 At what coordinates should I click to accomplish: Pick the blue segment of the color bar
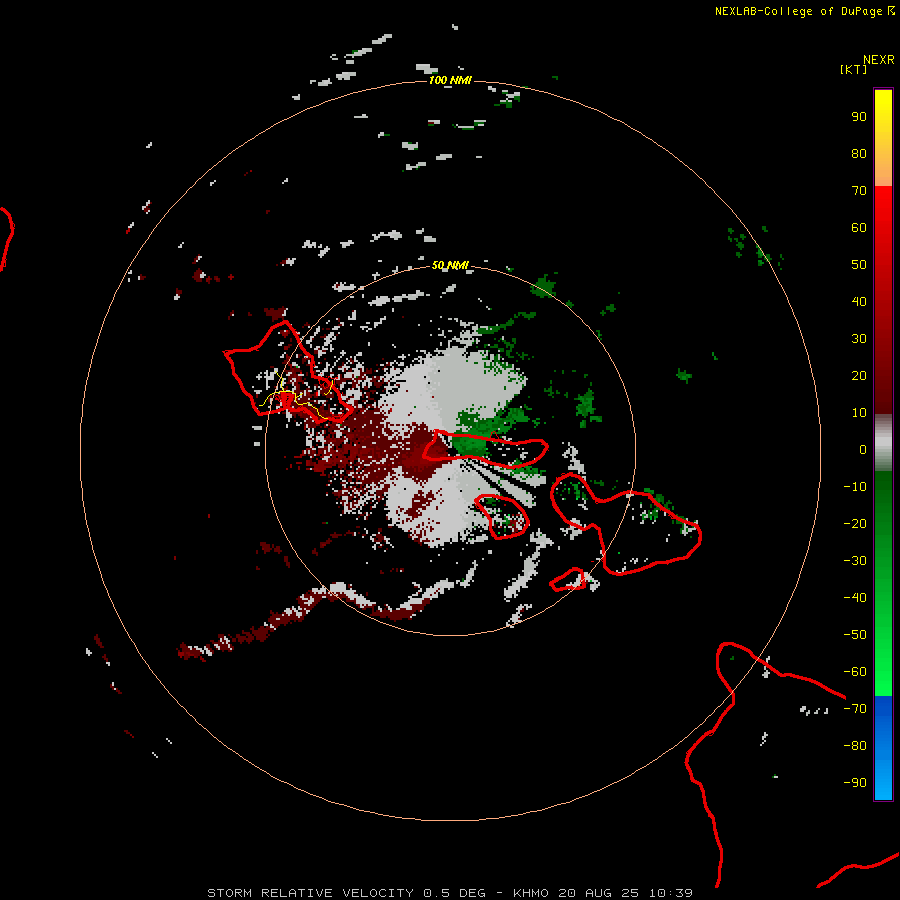tap(883, 748)
